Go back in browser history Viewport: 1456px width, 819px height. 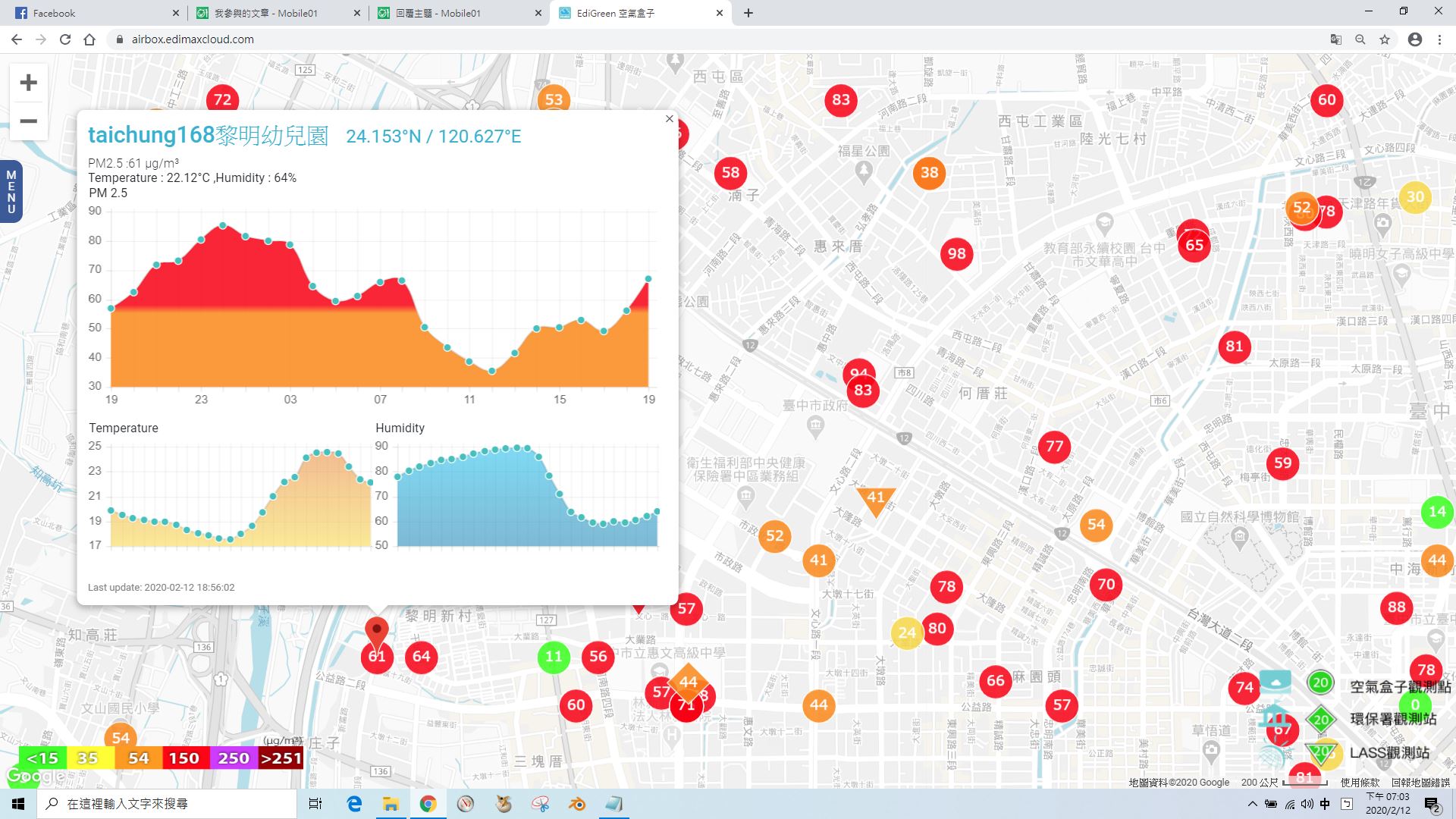(17, 39)
